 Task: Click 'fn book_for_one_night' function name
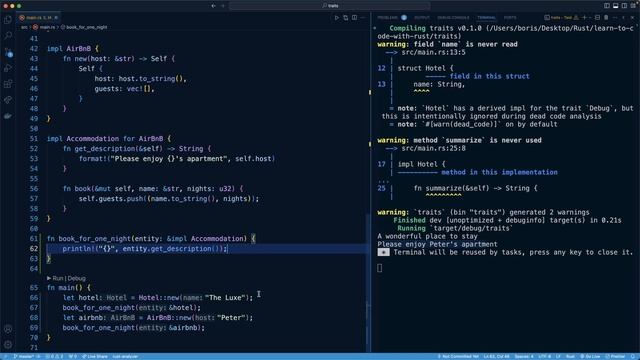[x=95, y=239]
